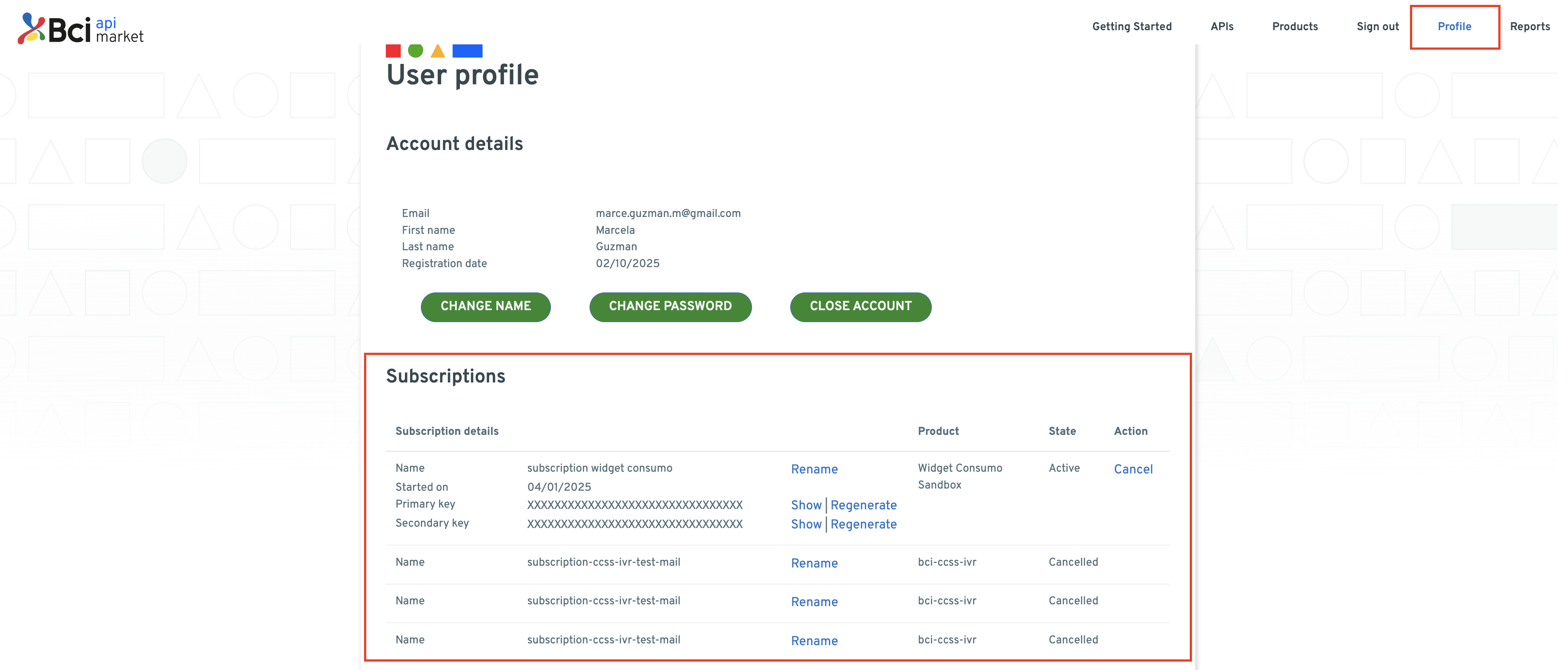Show the primary key value
Viewport: 1568px width, 670px height.
805,505
